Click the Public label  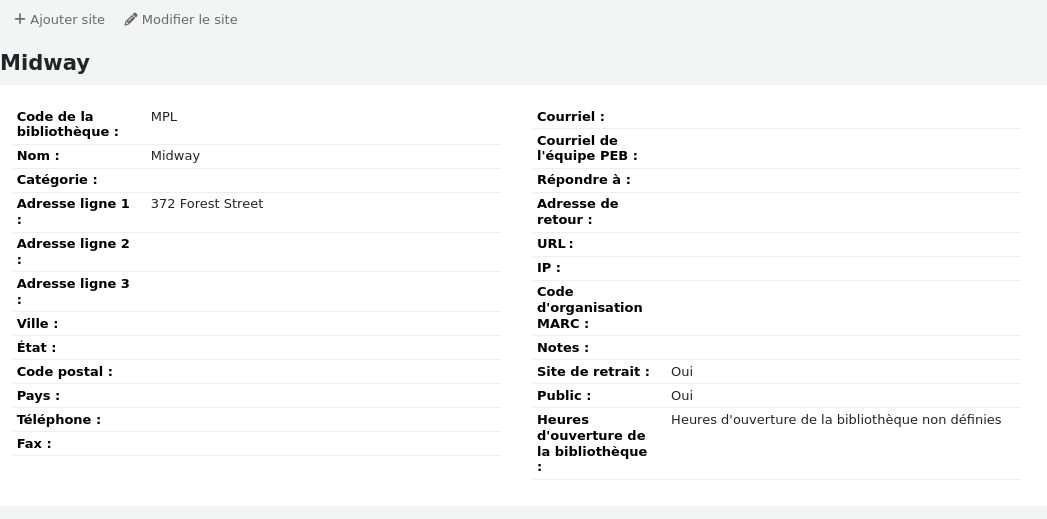pyautogui.click(x=564, y=396)
